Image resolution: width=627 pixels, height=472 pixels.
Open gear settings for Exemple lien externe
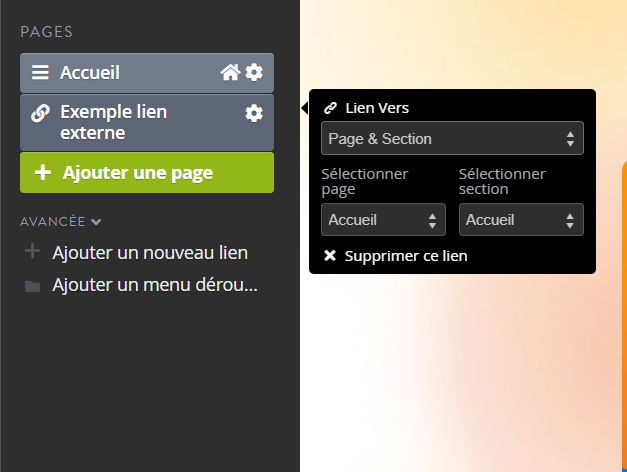(x=254, y=114)
